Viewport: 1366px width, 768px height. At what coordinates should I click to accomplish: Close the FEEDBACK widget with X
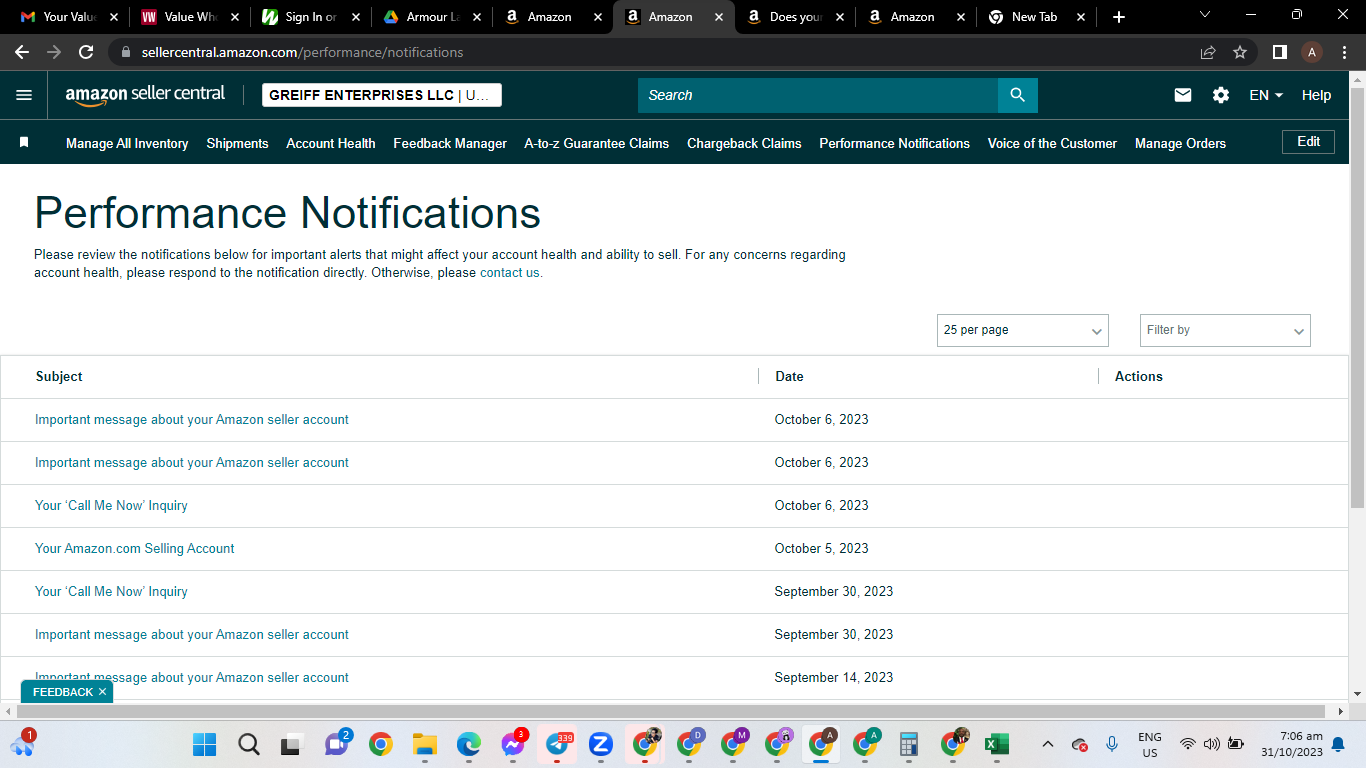pyautogui.click(x=102, y=692)
